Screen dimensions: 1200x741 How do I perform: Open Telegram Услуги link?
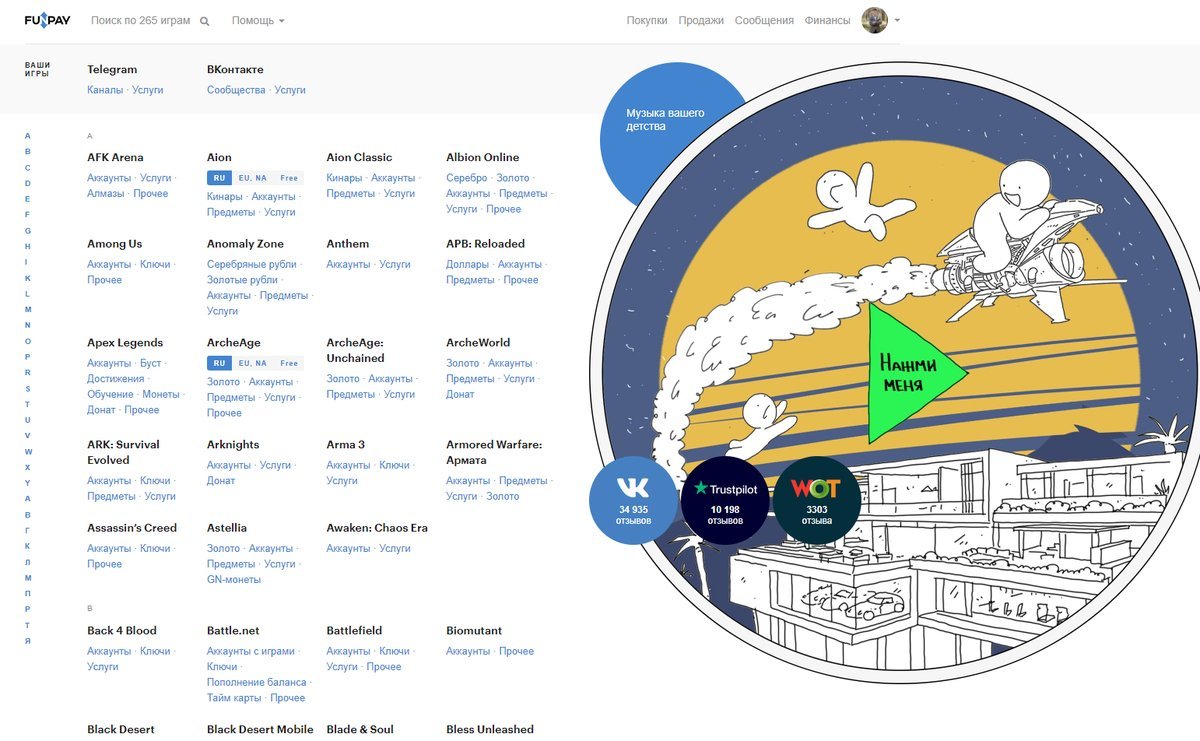click(x=147, y=90)
